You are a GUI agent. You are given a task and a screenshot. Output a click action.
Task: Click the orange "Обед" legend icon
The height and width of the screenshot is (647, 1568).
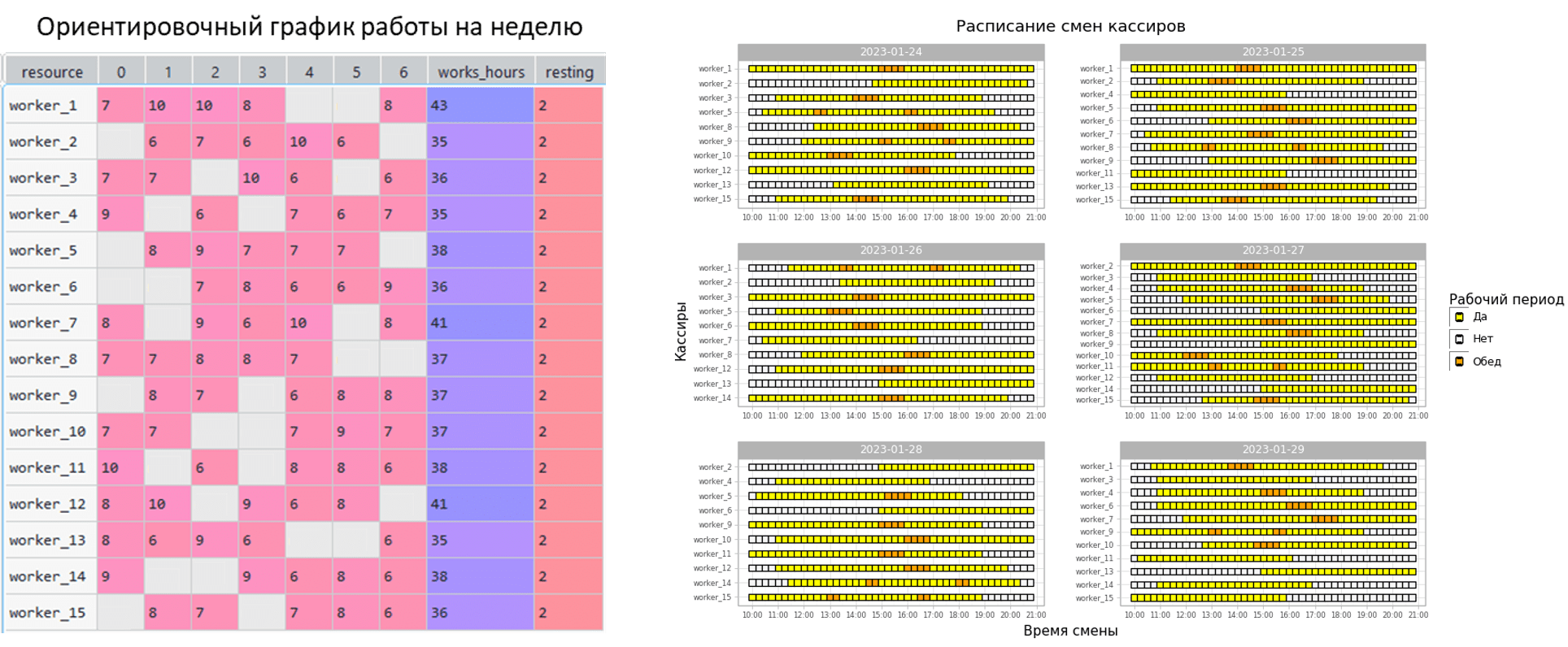coord(1459,362)
